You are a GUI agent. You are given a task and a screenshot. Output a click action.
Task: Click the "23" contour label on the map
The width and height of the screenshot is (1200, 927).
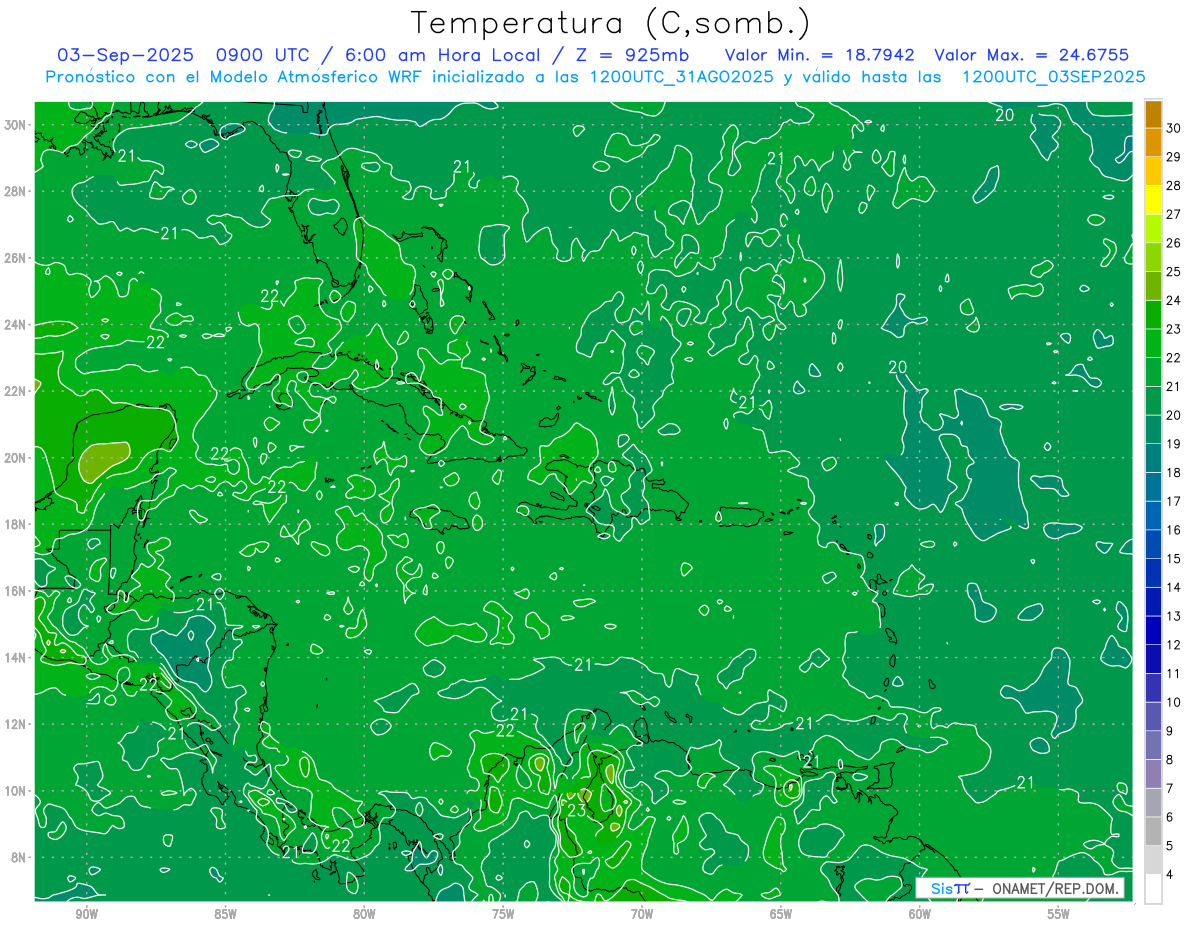pyautogui.click(x=576, y=811)
